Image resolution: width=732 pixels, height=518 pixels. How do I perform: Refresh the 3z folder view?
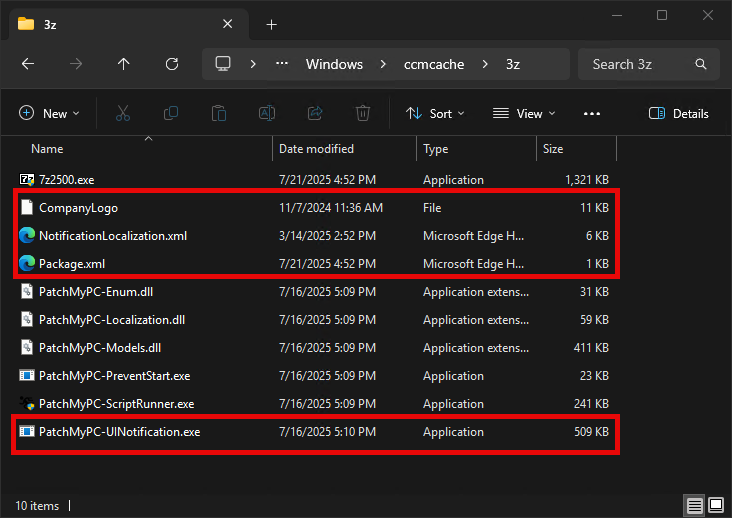coord(172,64)
